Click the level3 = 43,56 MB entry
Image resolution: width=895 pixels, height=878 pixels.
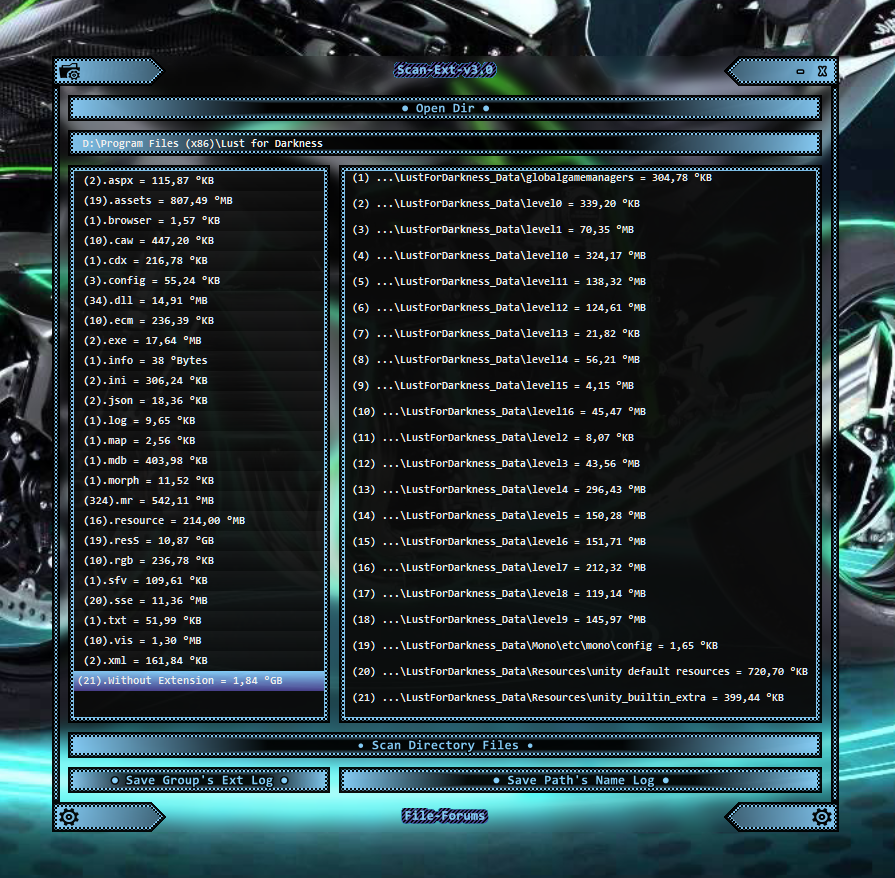tap(495, 464)
